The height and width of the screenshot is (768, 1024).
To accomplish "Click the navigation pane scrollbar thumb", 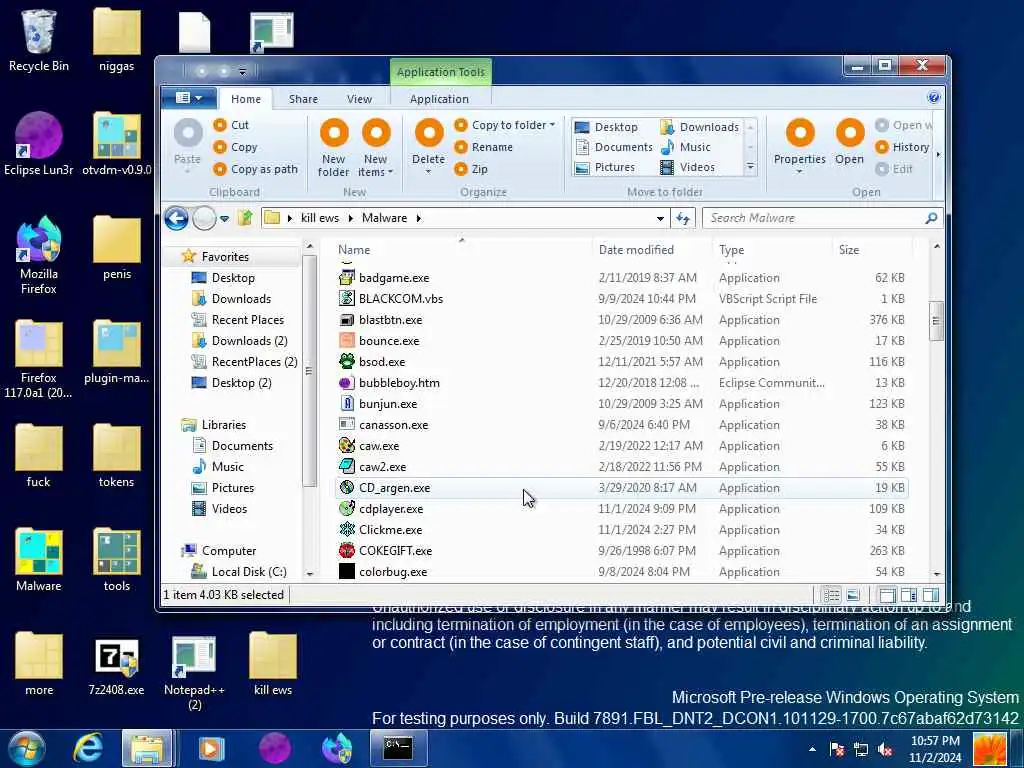I will 309,371.
